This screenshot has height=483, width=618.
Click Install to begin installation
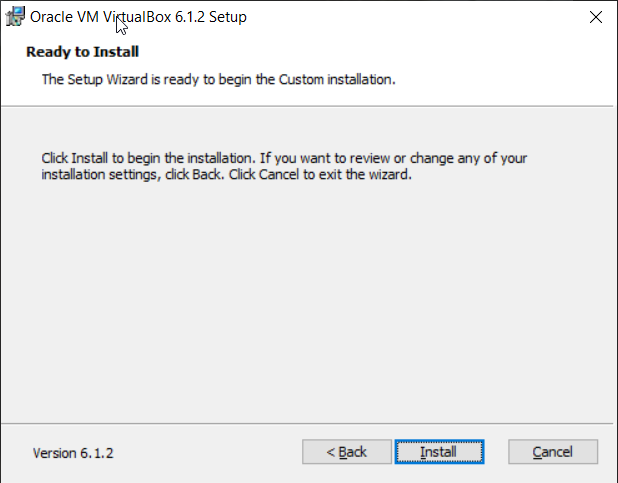[438, 452]
